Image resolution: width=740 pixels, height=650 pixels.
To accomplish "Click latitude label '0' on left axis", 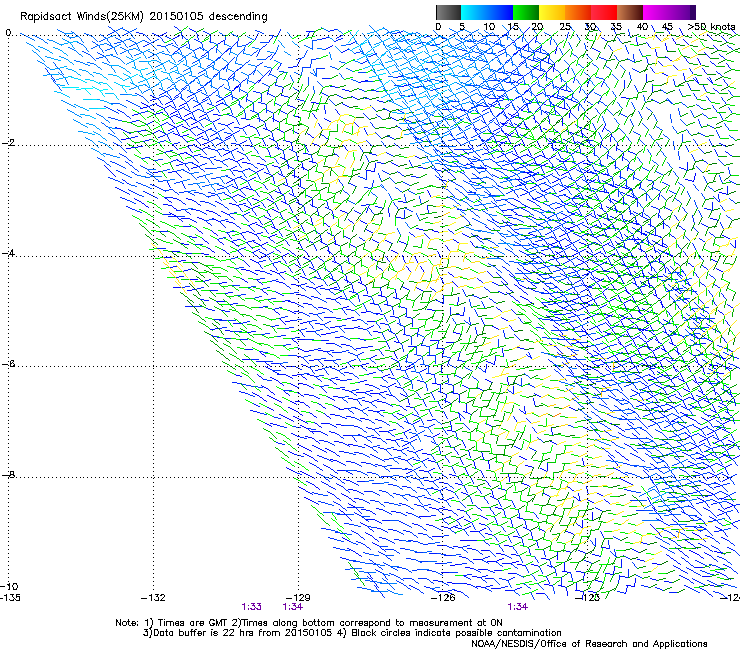I will [8, 33].
